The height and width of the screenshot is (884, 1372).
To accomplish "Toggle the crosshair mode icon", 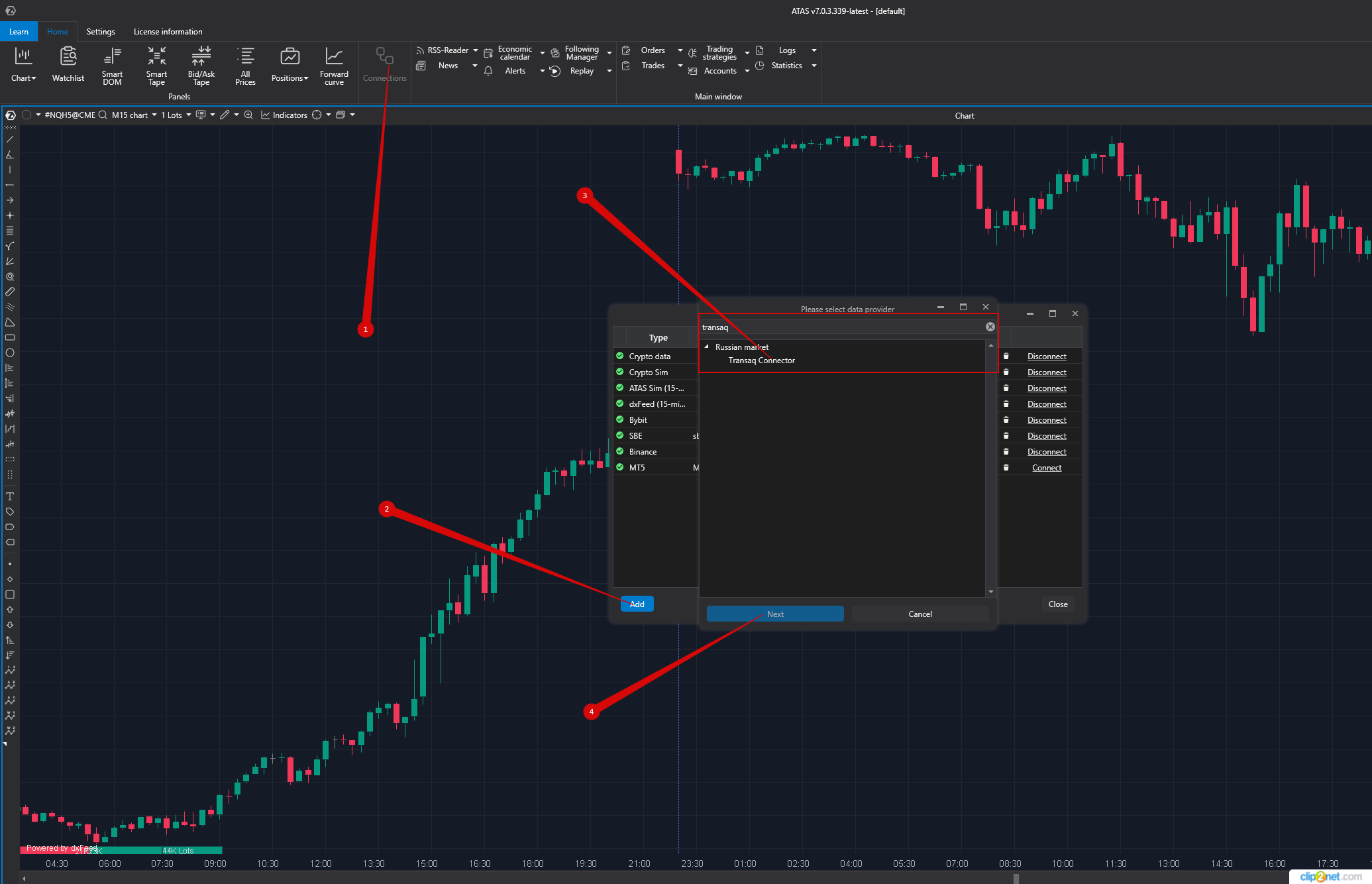I will [317, 115].
